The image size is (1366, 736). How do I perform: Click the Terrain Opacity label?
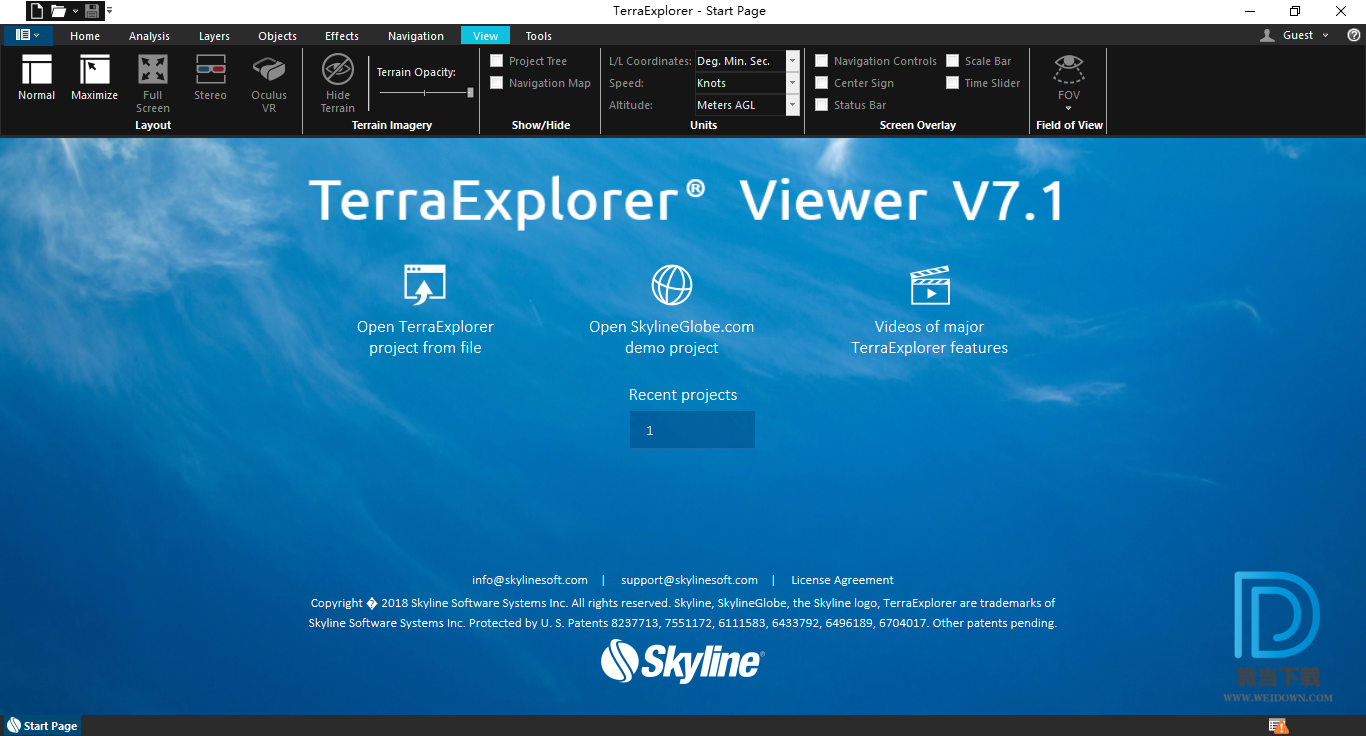[x=416, y=72]
